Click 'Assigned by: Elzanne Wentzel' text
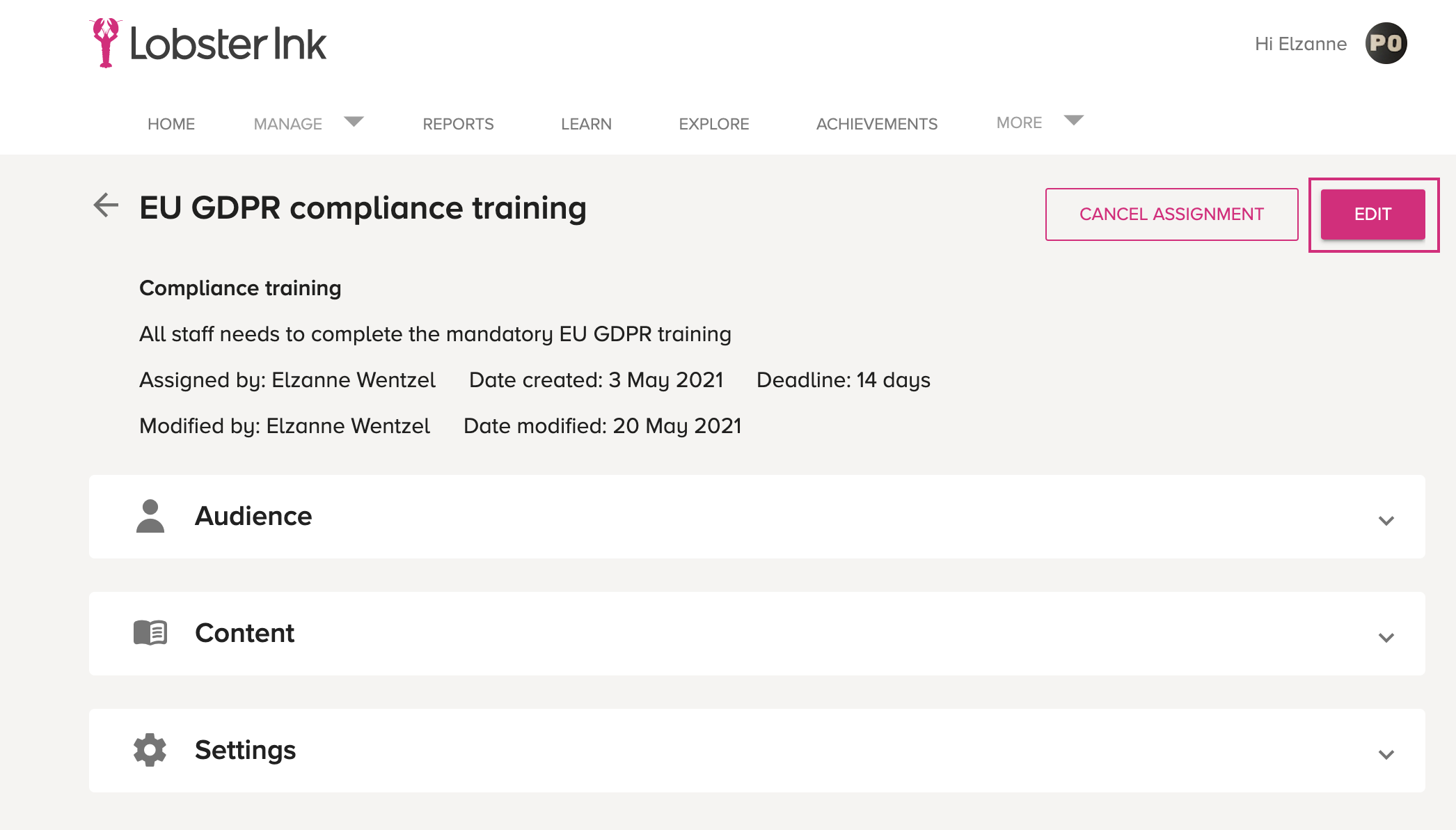This screenshot has height=830, width=1456. [x=287, y=380]
